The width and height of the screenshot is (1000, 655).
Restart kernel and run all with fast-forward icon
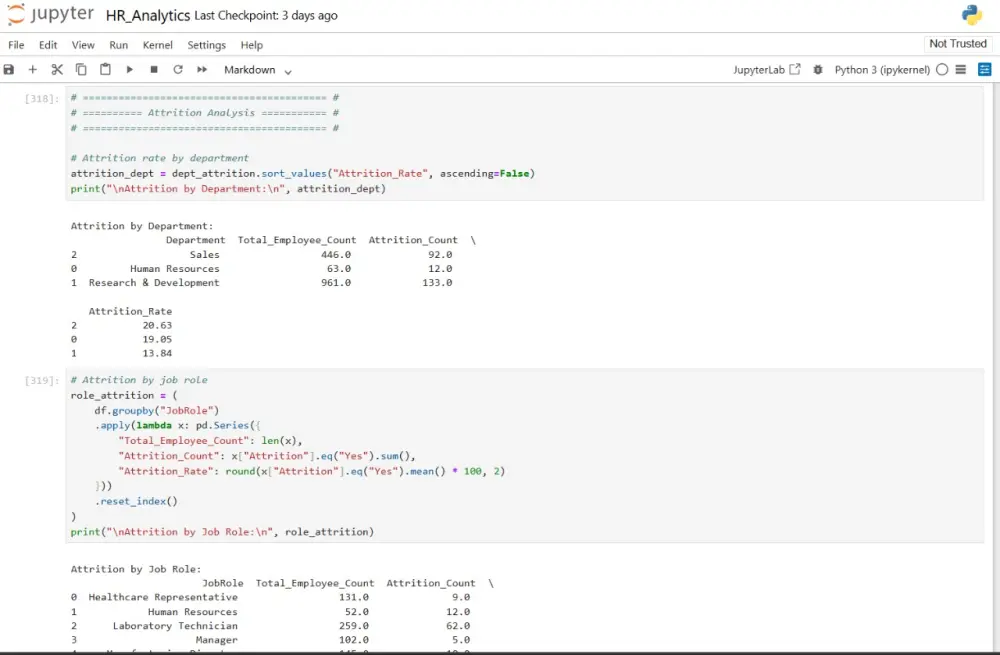[x=200, y=69]
